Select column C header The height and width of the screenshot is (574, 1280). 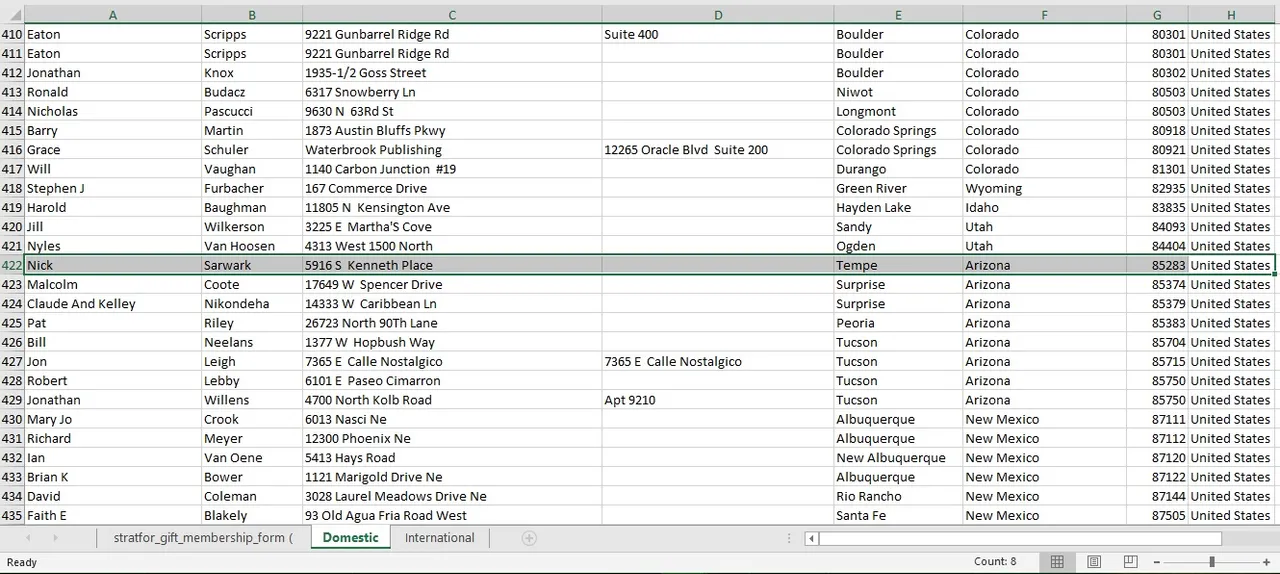click(x=452, y=15)
